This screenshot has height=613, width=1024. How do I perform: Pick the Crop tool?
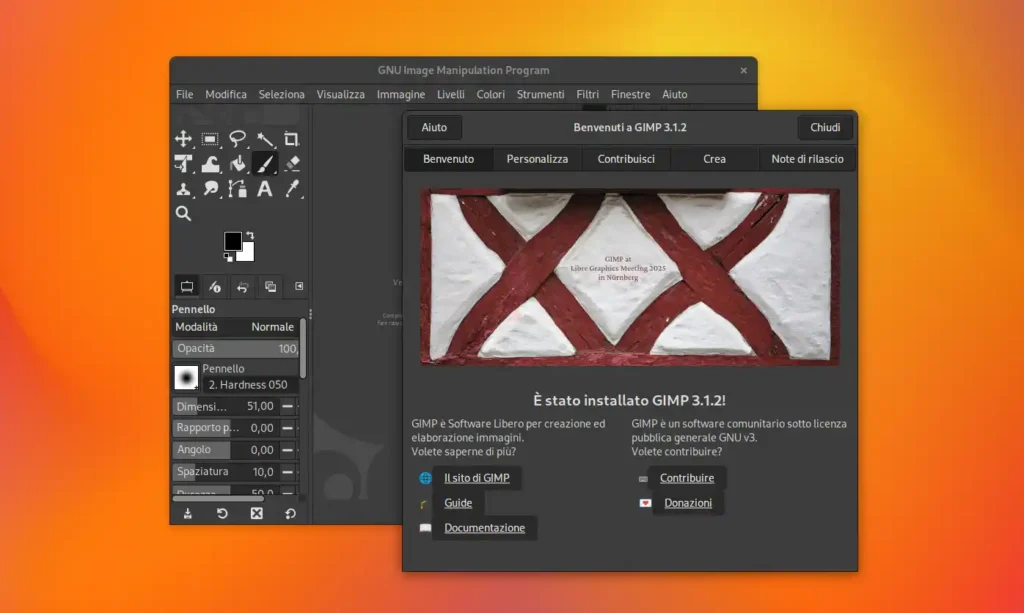click(x=293, y=139)
